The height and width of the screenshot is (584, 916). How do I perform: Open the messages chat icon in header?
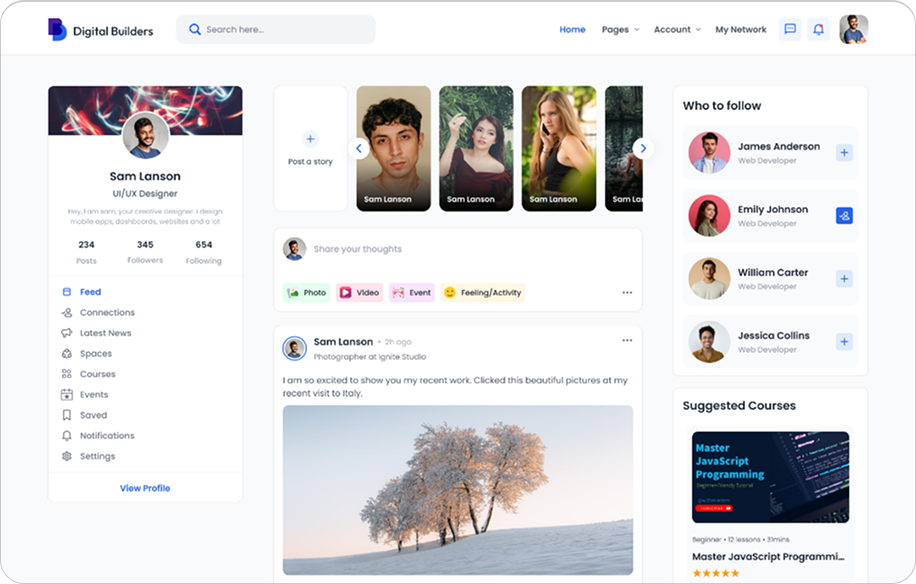click(x=790, y=29)
